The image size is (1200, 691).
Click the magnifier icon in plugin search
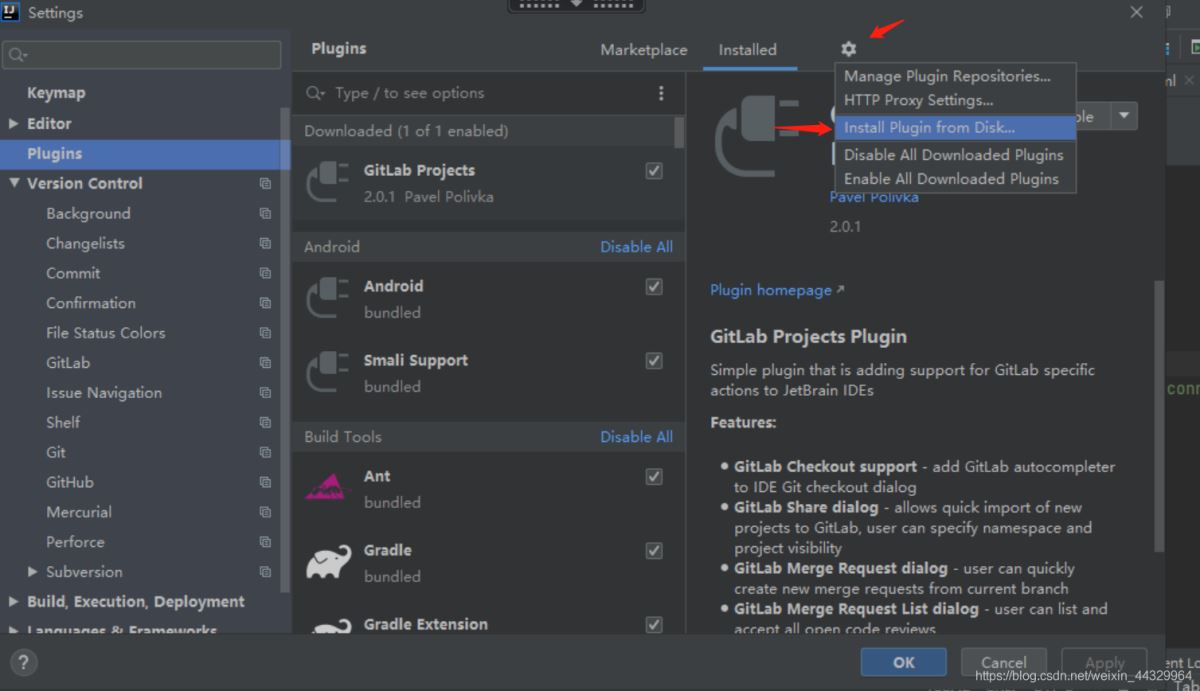(x=316, y=92)
